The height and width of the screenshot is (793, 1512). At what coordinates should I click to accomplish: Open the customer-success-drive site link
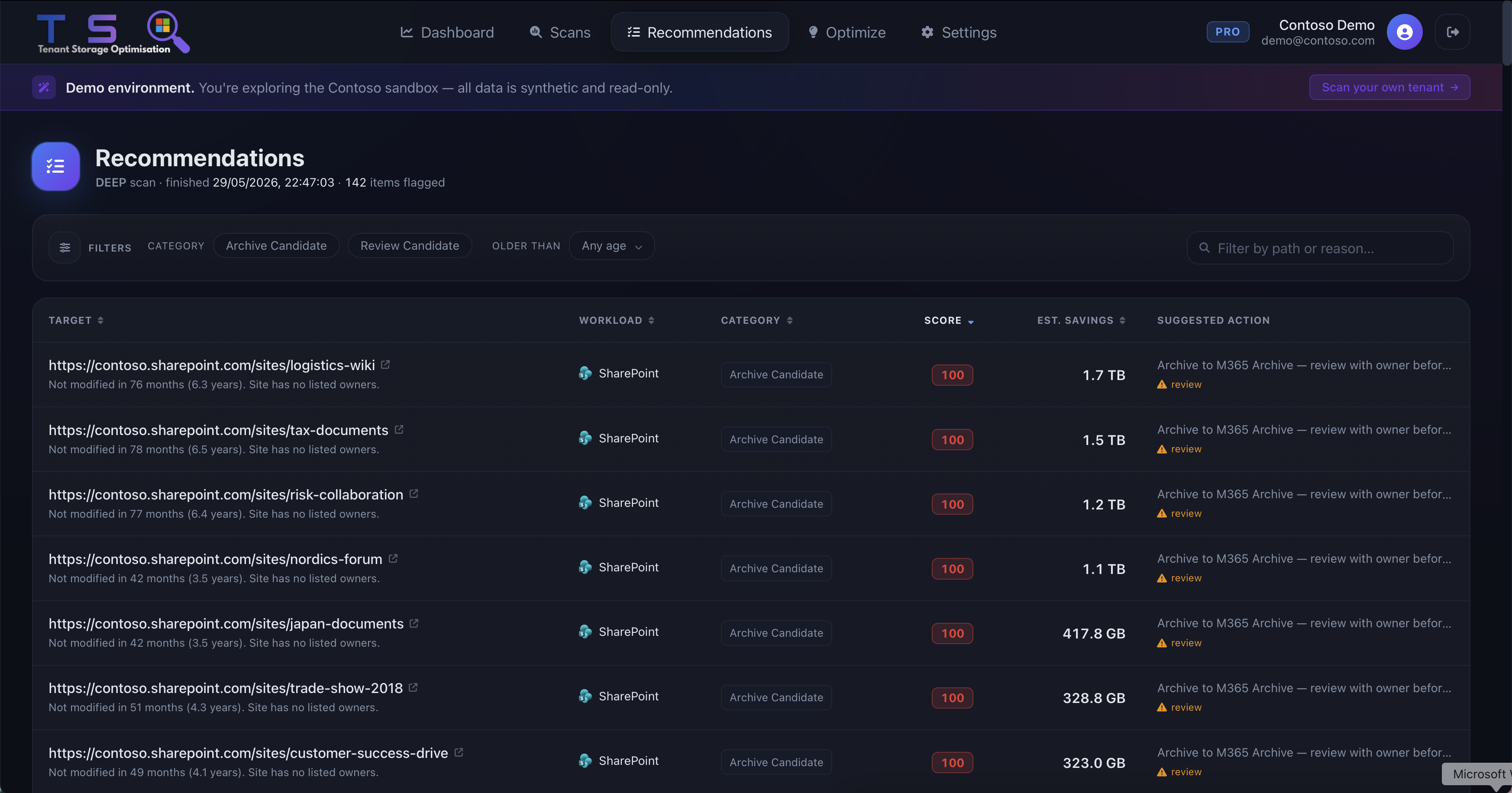pos(248,753)
